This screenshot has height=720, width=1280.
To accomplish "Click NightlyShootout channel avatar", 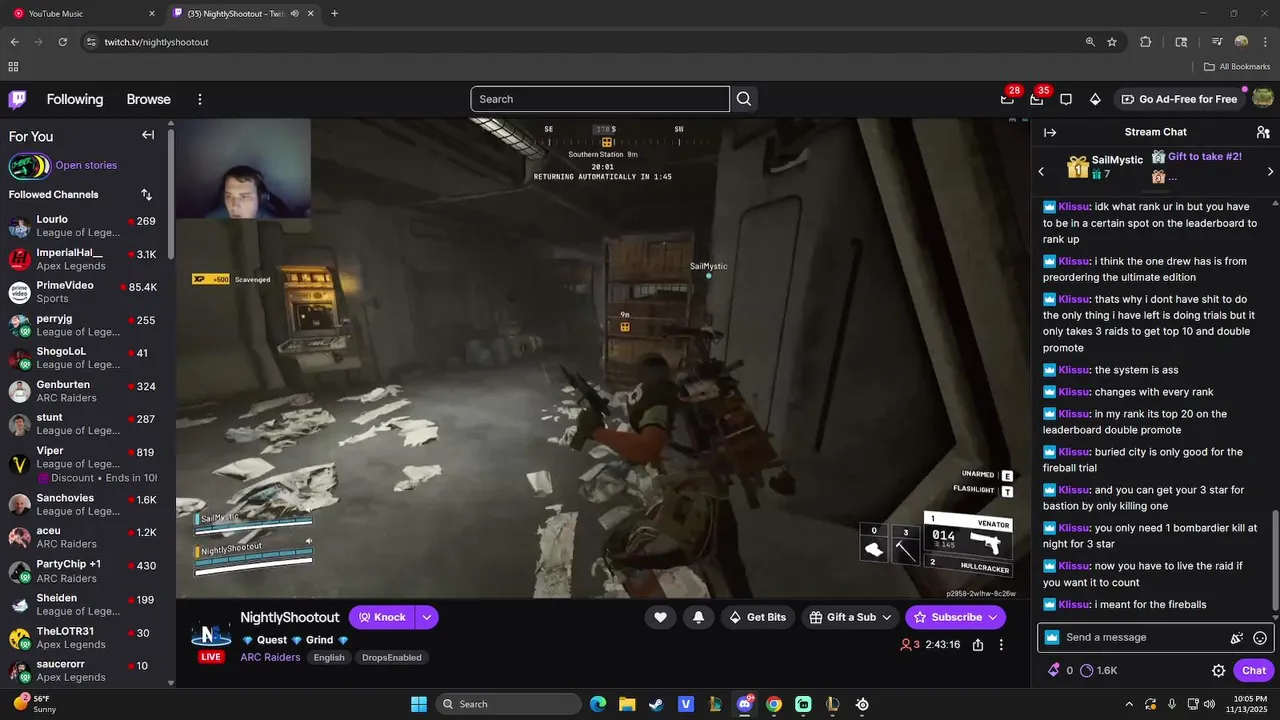I will (211, 633).
